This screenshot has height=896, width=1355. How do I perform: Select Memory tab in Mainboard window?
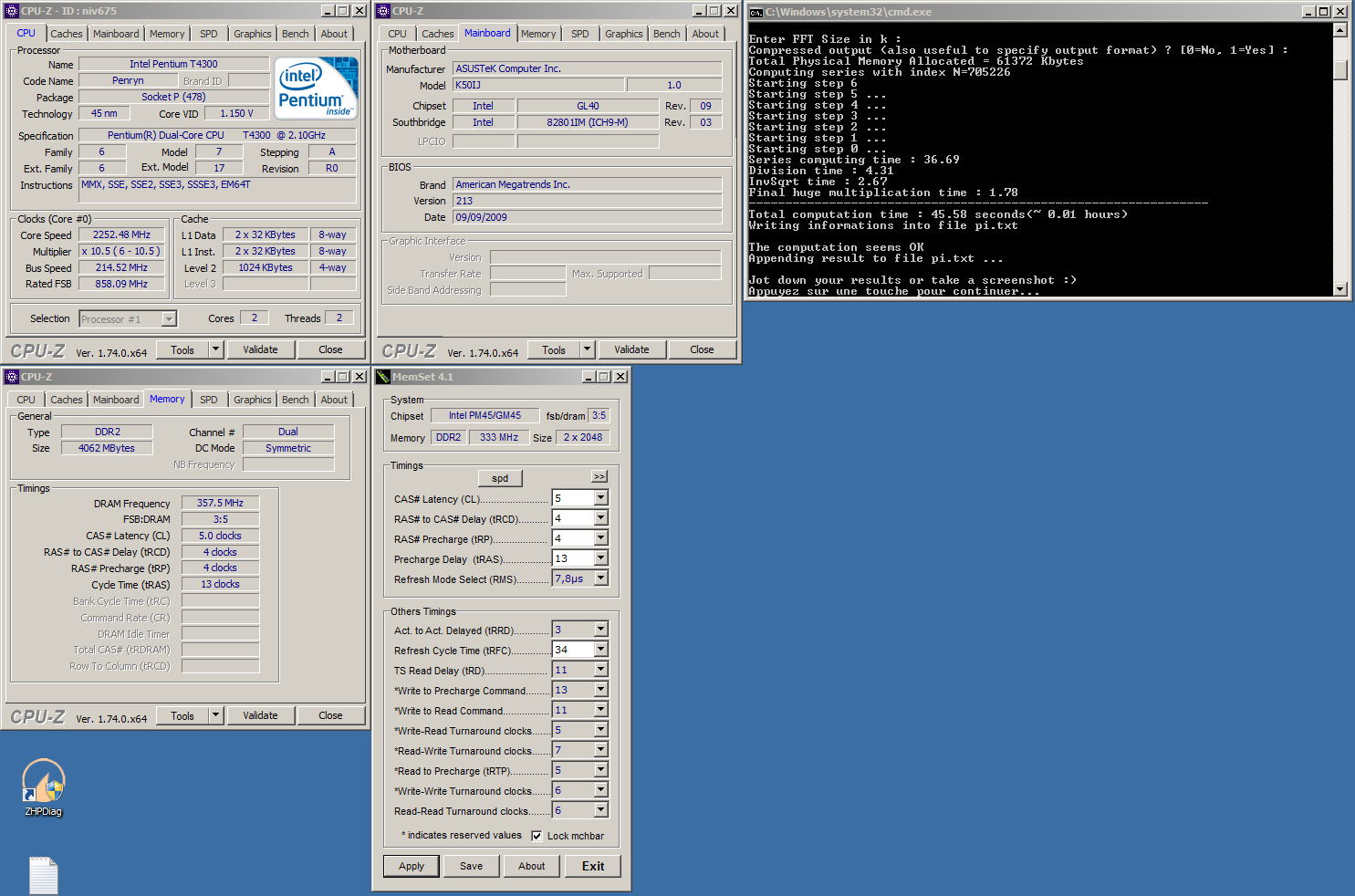click(x=538, y=34)
